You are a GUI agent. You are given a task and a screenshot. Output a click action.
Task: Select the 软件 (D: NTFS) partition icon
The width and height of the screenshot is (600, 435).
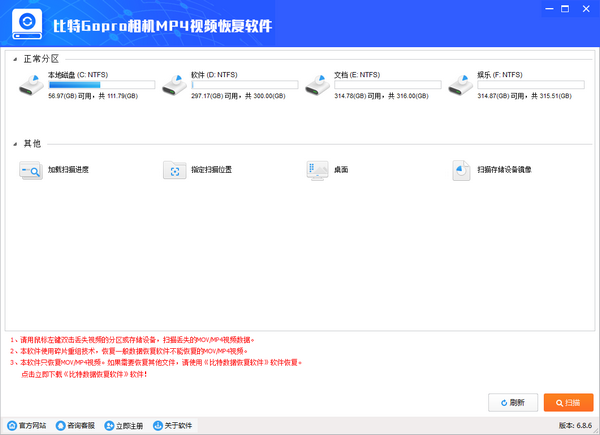(x=174, y=85)
